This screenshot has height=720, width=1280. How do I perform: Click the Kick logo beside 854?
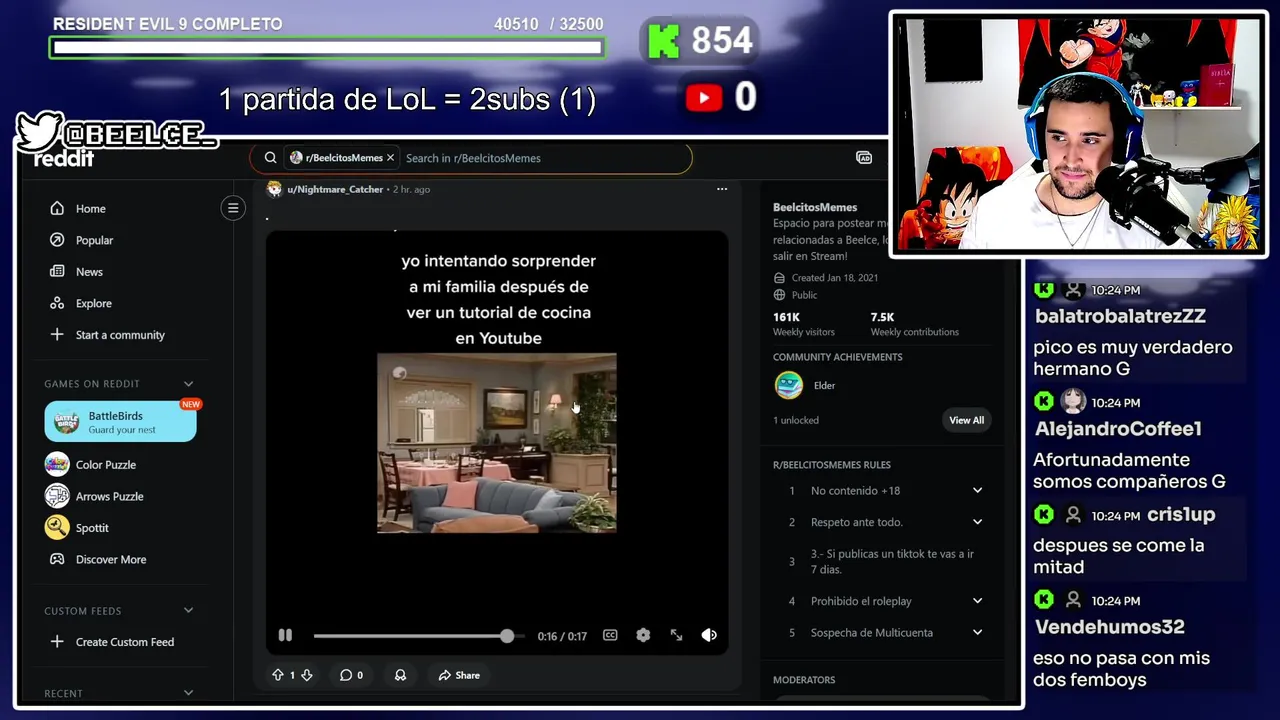pyautogui.click(x=663, y=41)
